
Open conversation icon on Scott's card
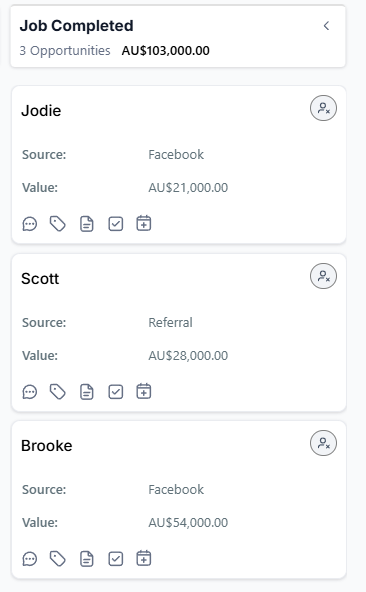coord(30,392)
